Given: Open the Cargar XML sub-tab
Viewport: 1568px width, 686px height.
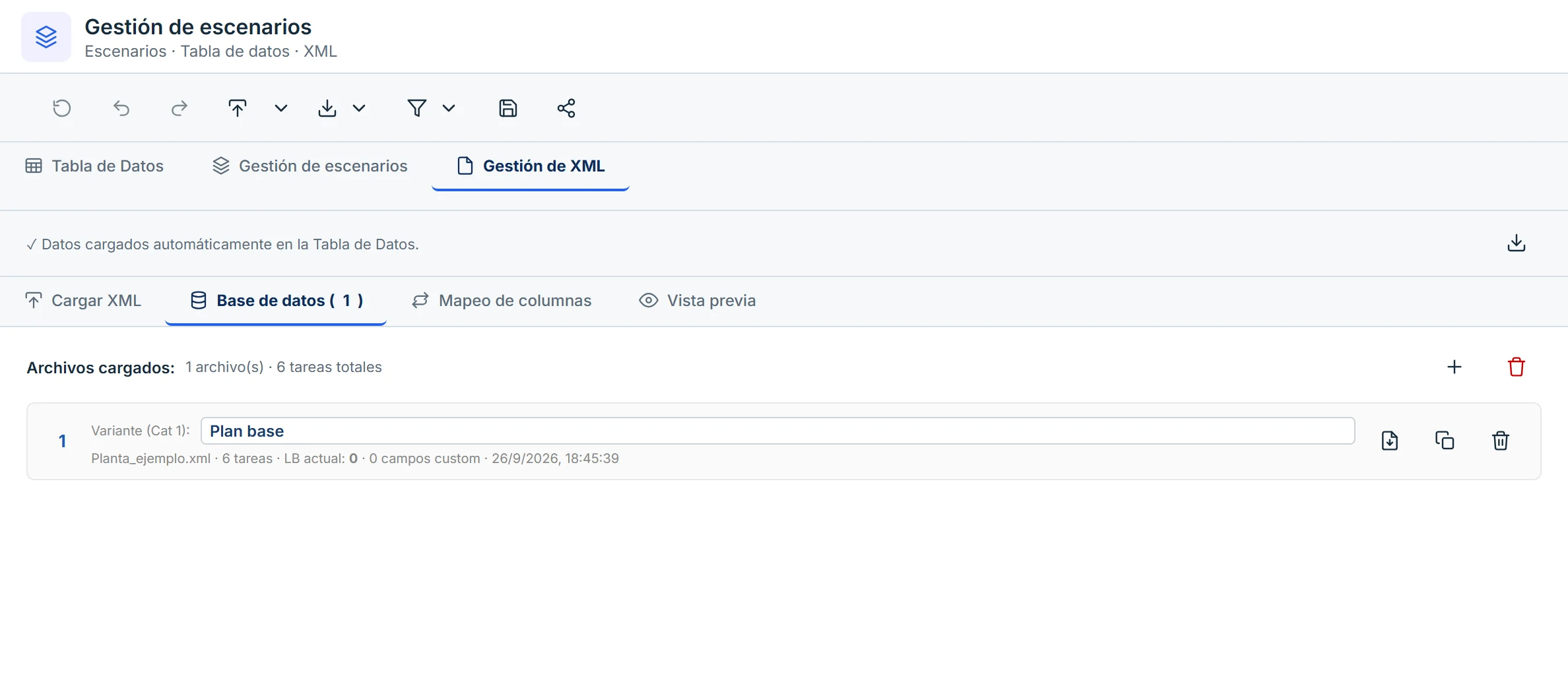Looking at the screenshot, I should tap(83, 301).
